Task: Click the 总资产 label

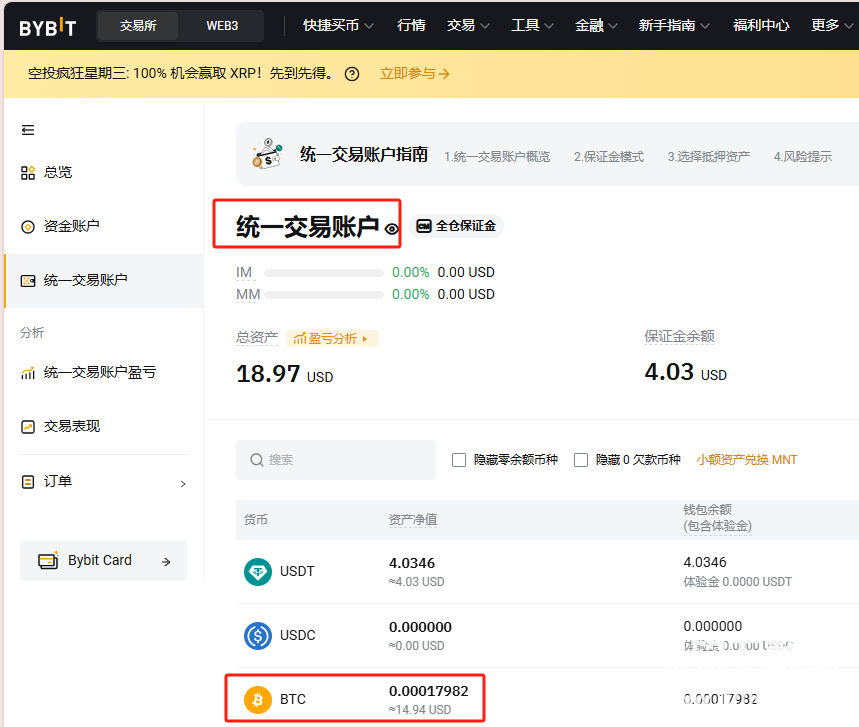Action: [x=257, y=337]
